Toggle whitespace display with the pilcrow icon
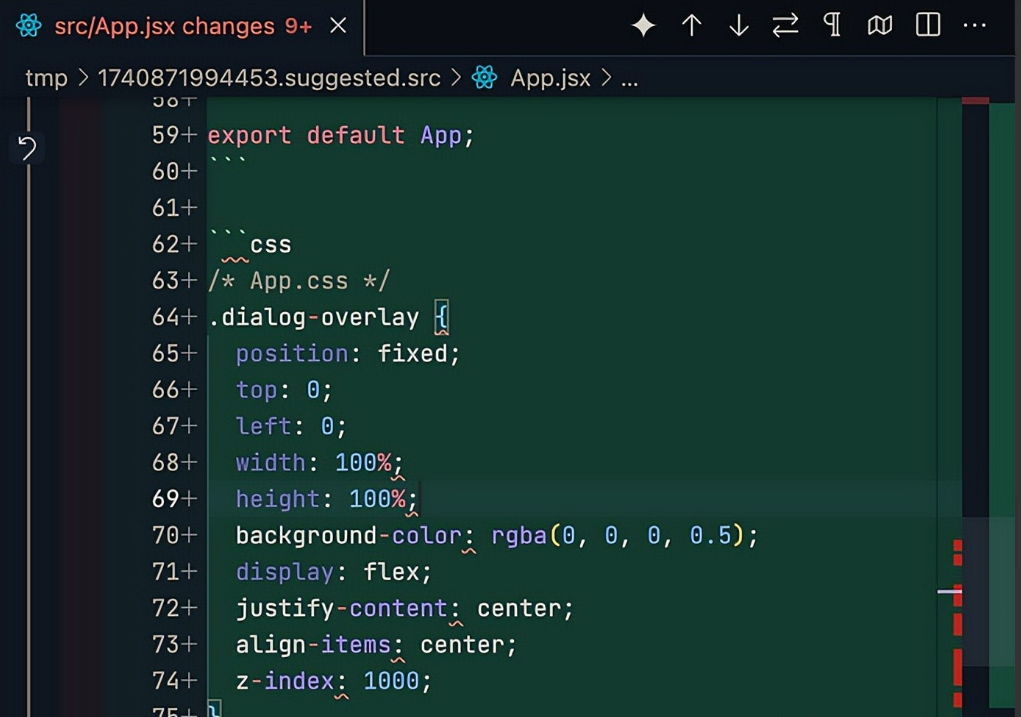This screenshot has height=717, width=1021. (832, 26)
